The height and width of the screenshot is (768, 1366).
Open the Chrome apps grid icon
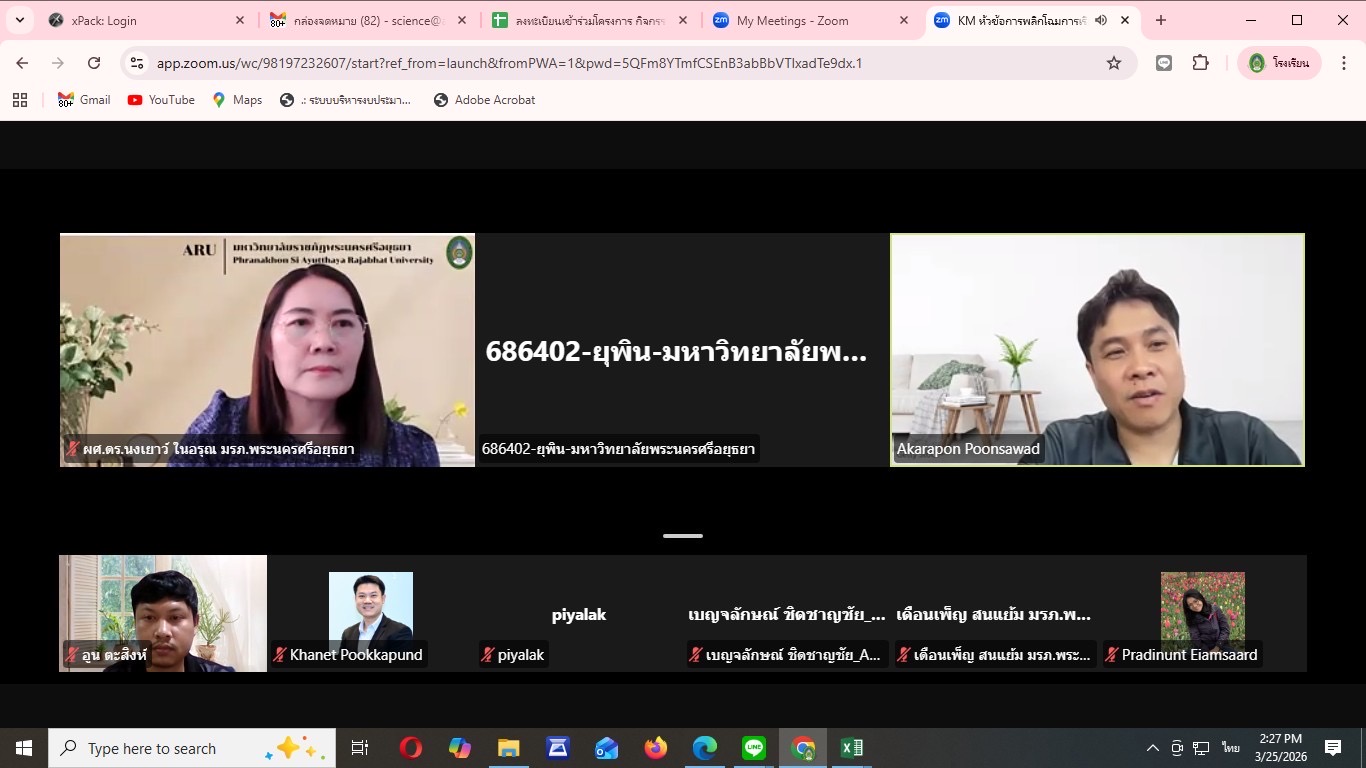[20, 100]
